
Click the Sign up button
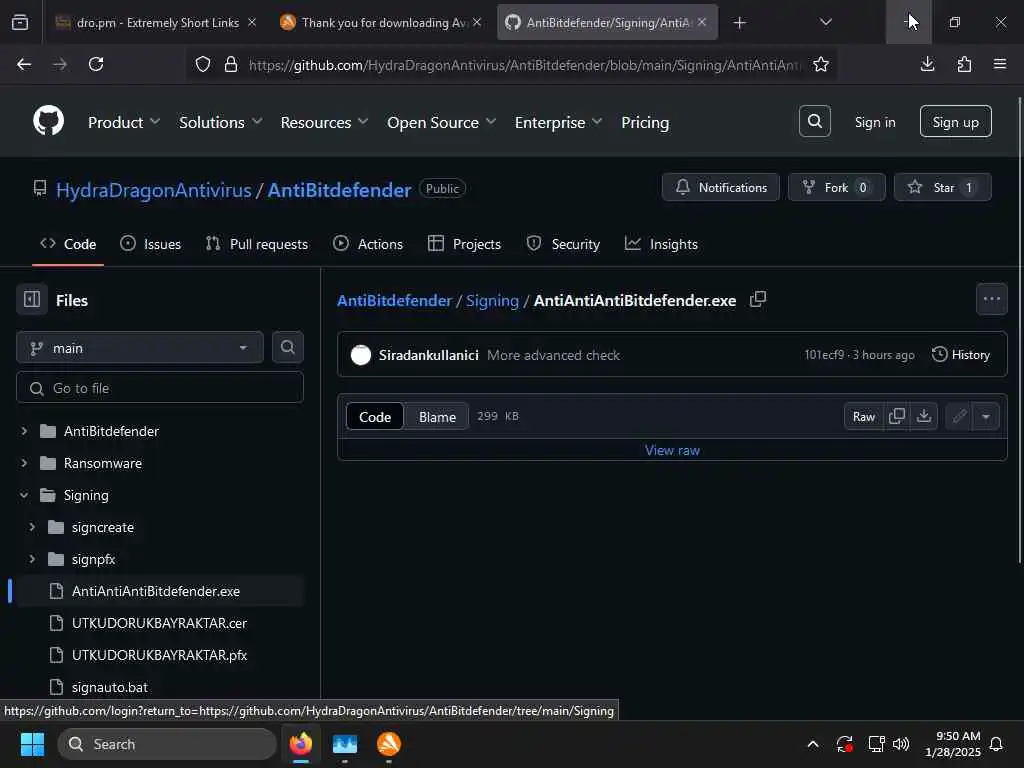(x=955, y=121)
